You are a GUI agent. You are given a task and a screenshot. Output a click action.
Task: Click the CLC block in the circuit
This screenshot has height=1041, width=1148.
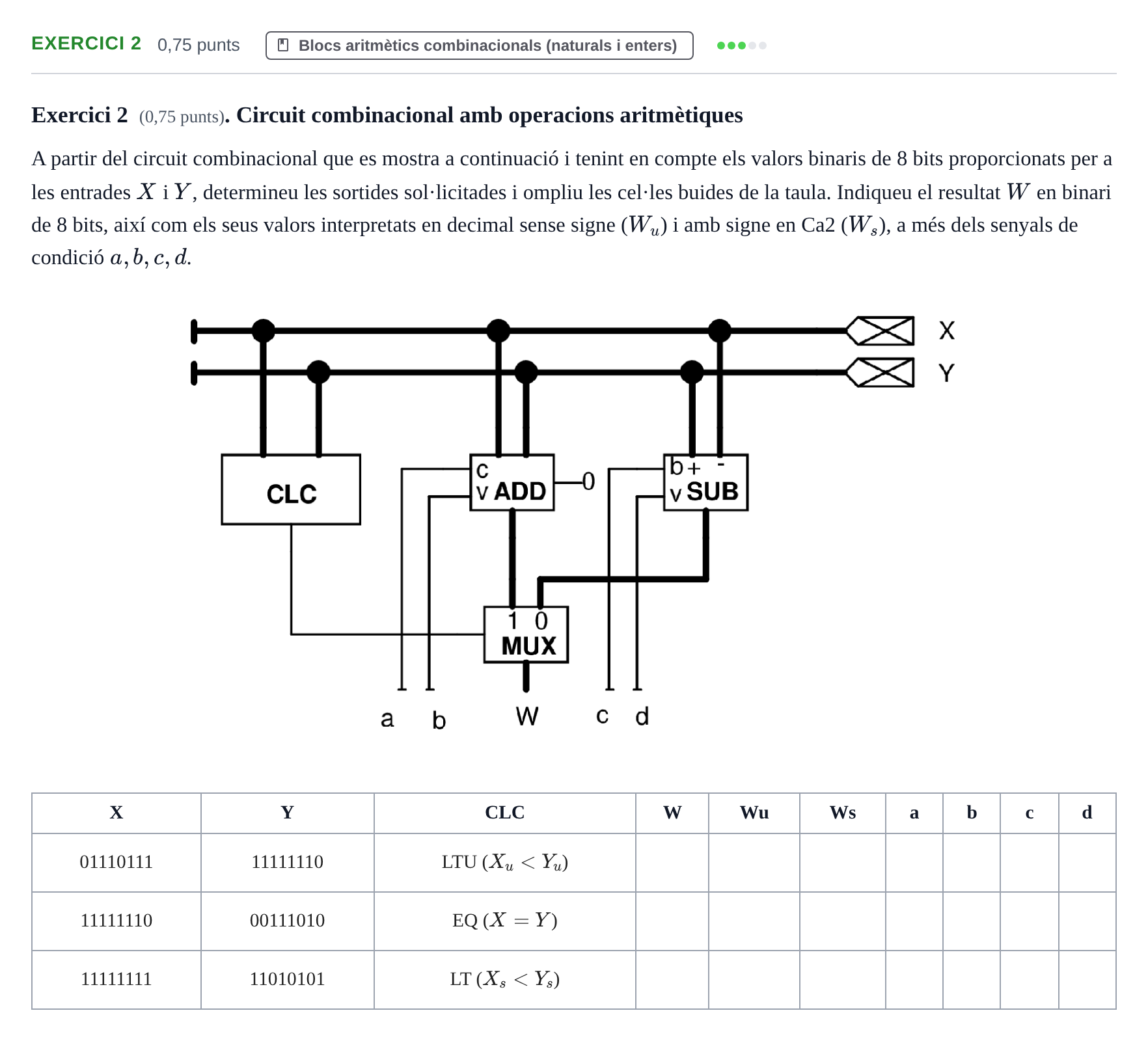pos(291,489)
